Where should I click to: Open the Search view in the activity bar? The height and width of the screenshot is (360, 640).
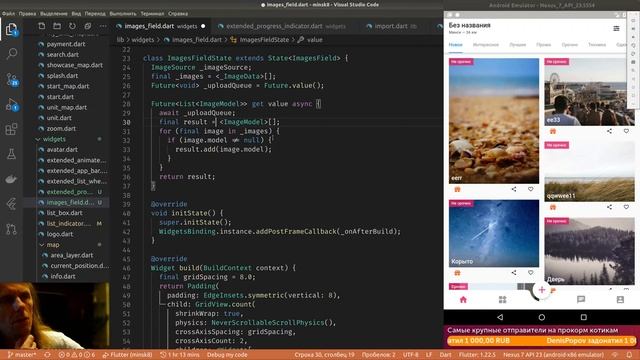pos(11,53)
